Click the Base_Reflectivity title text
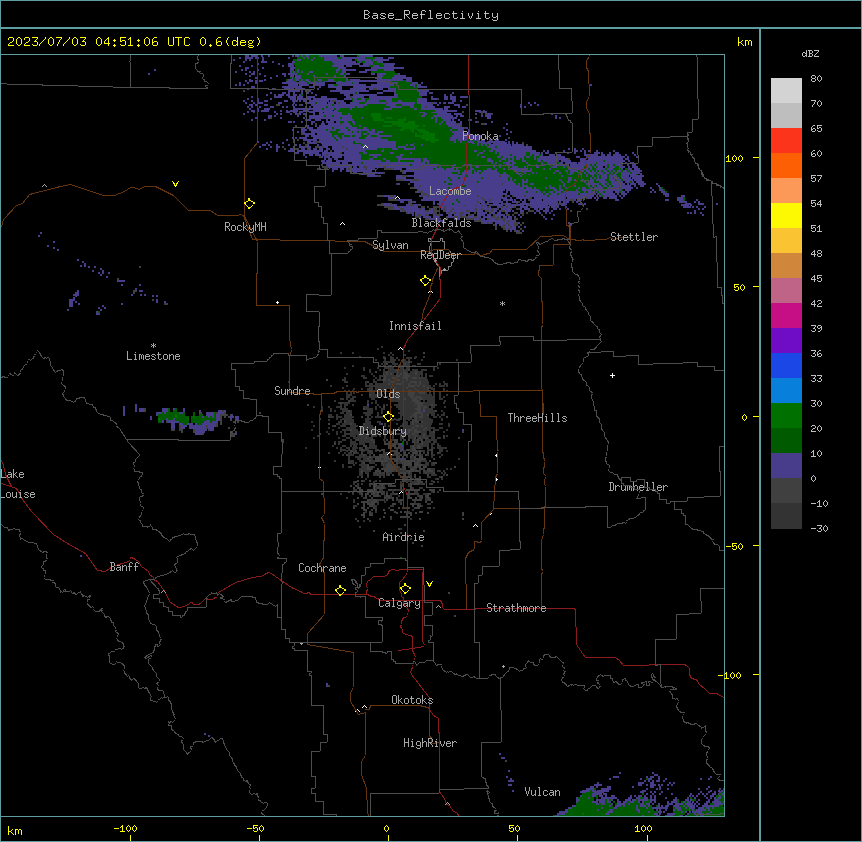 point(431,15)
